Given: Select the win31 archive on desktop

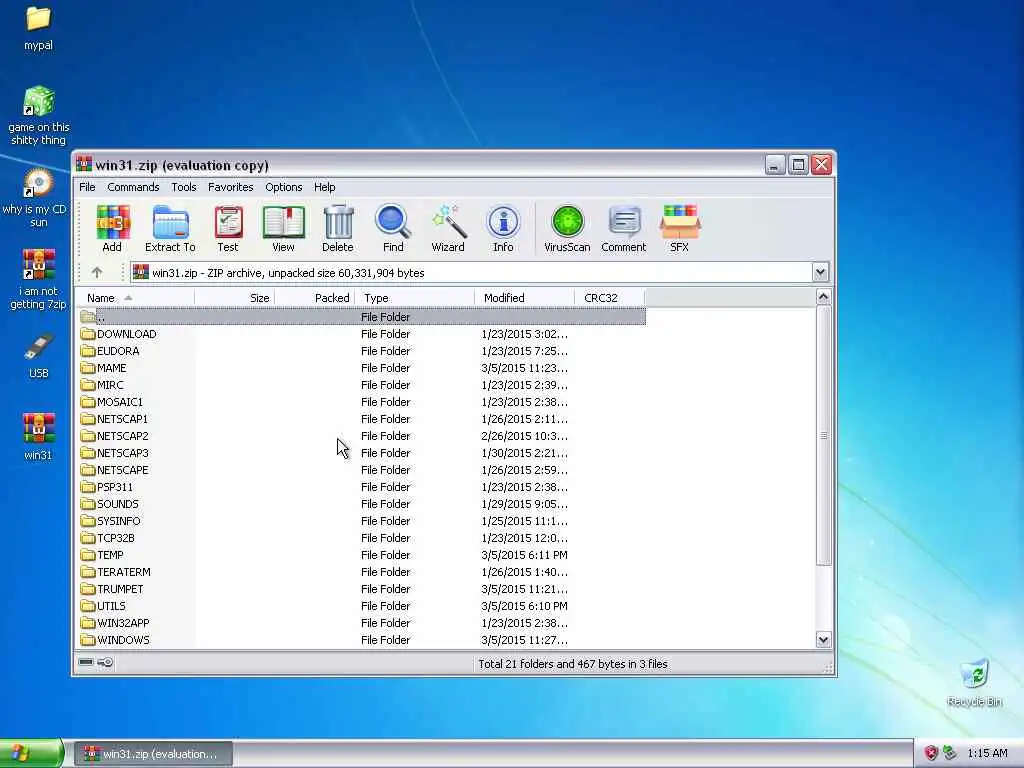Looking at the screenshot, I should point(38,437).
